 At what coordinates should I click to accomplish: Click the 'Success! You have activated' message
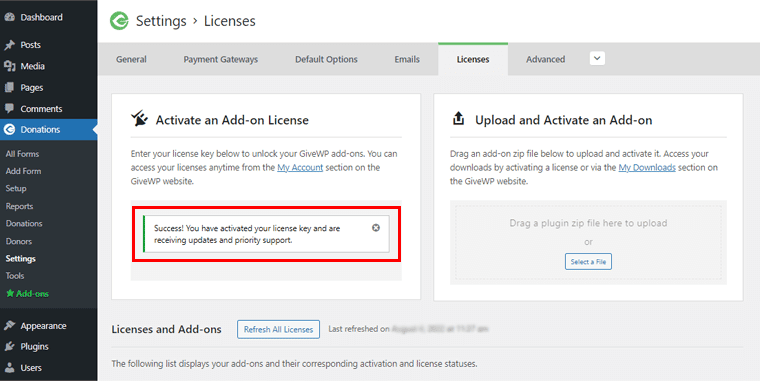[247, 234]
